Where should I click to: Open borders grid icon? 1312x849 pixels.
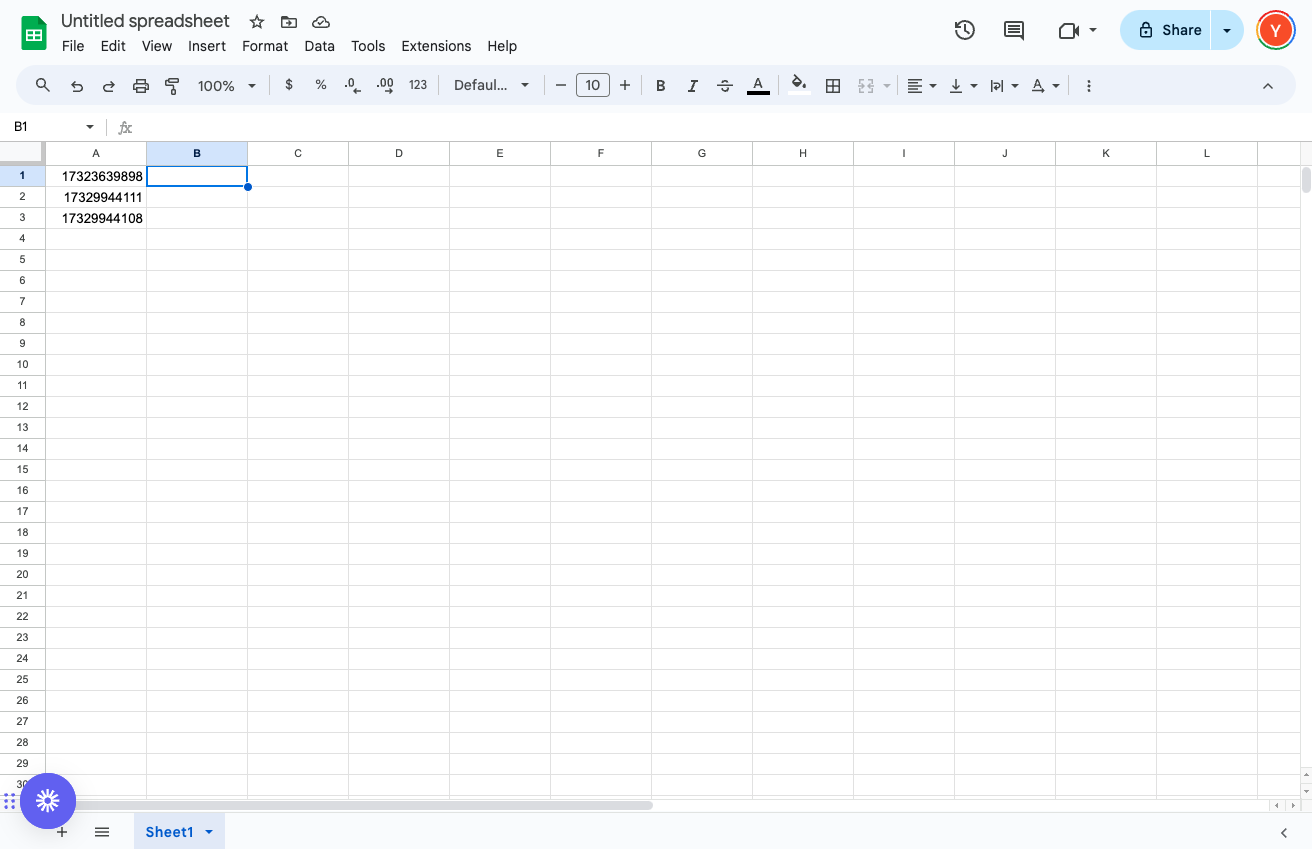click(833, 86)
